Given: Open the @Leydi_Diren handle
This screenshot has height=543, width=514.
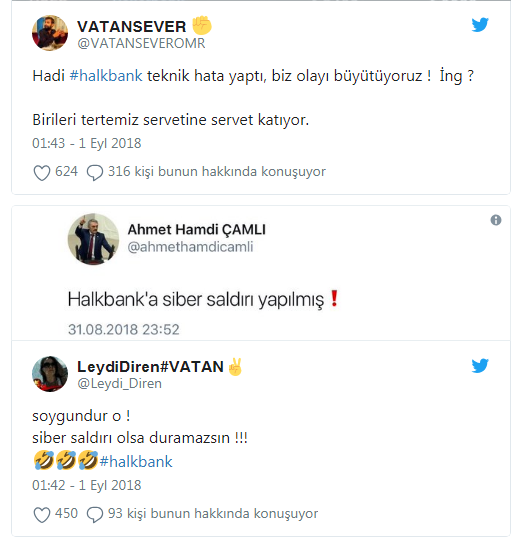Looking at the screenshot, I should coord(119,384).
